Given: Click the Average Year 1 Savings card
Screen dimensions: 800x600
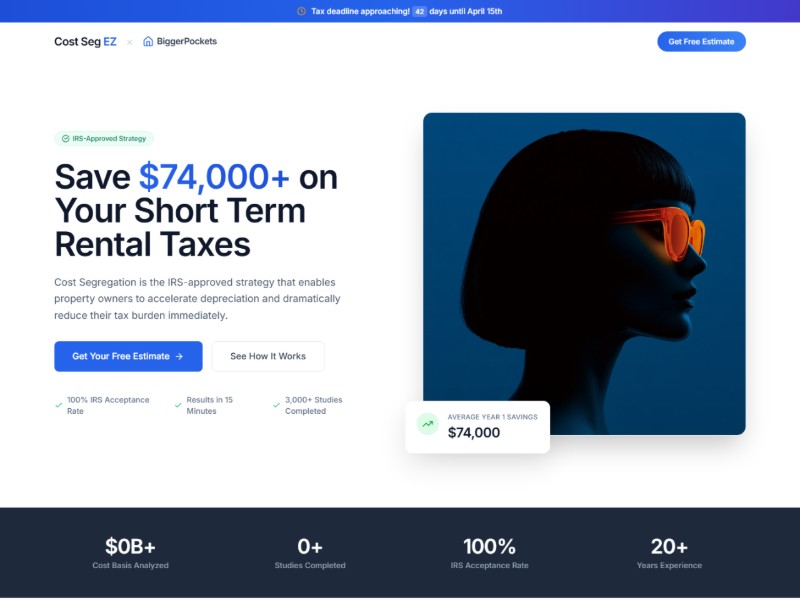Looking at the screenshot, I should (478, 427).
